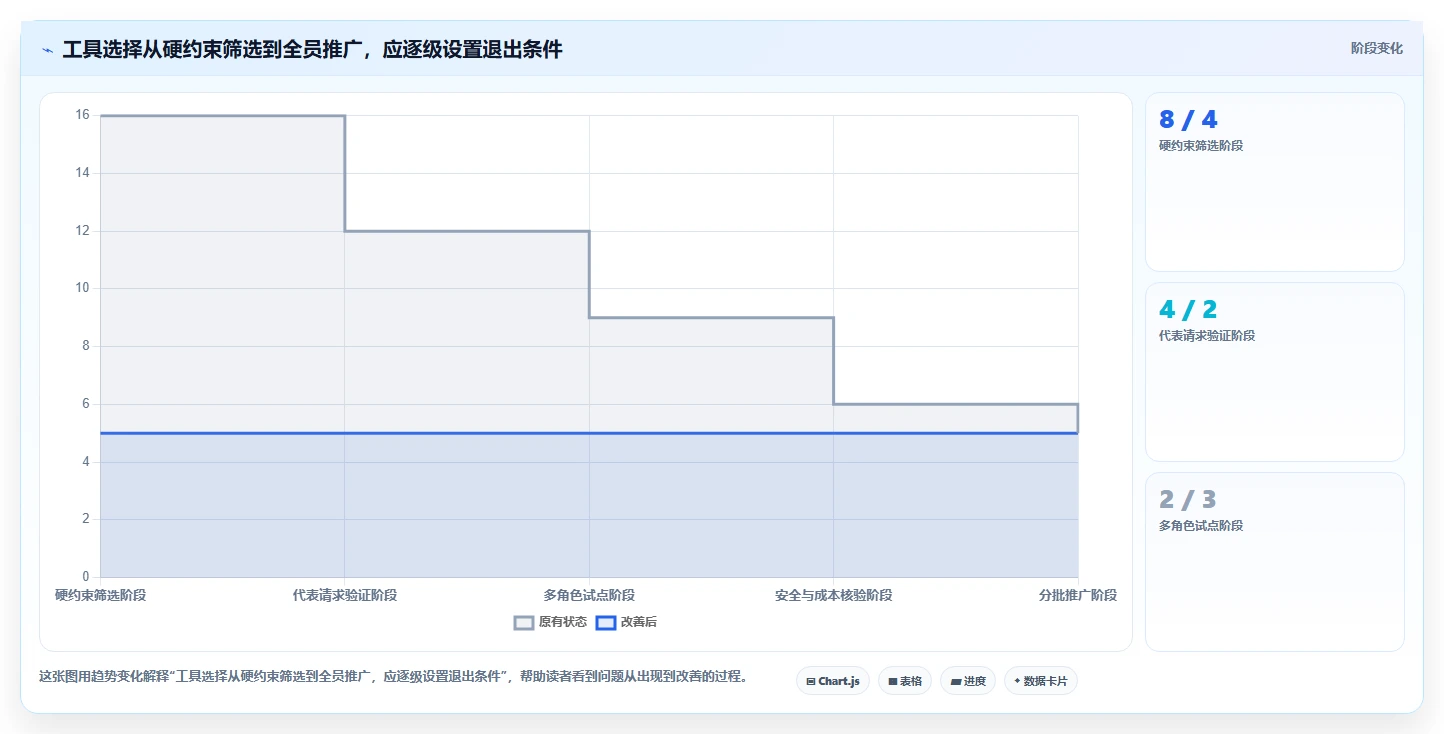Open the 4 / 2 代表请求验证阶段 card
1444x734 pixels.
click(x=1274, y=372)
